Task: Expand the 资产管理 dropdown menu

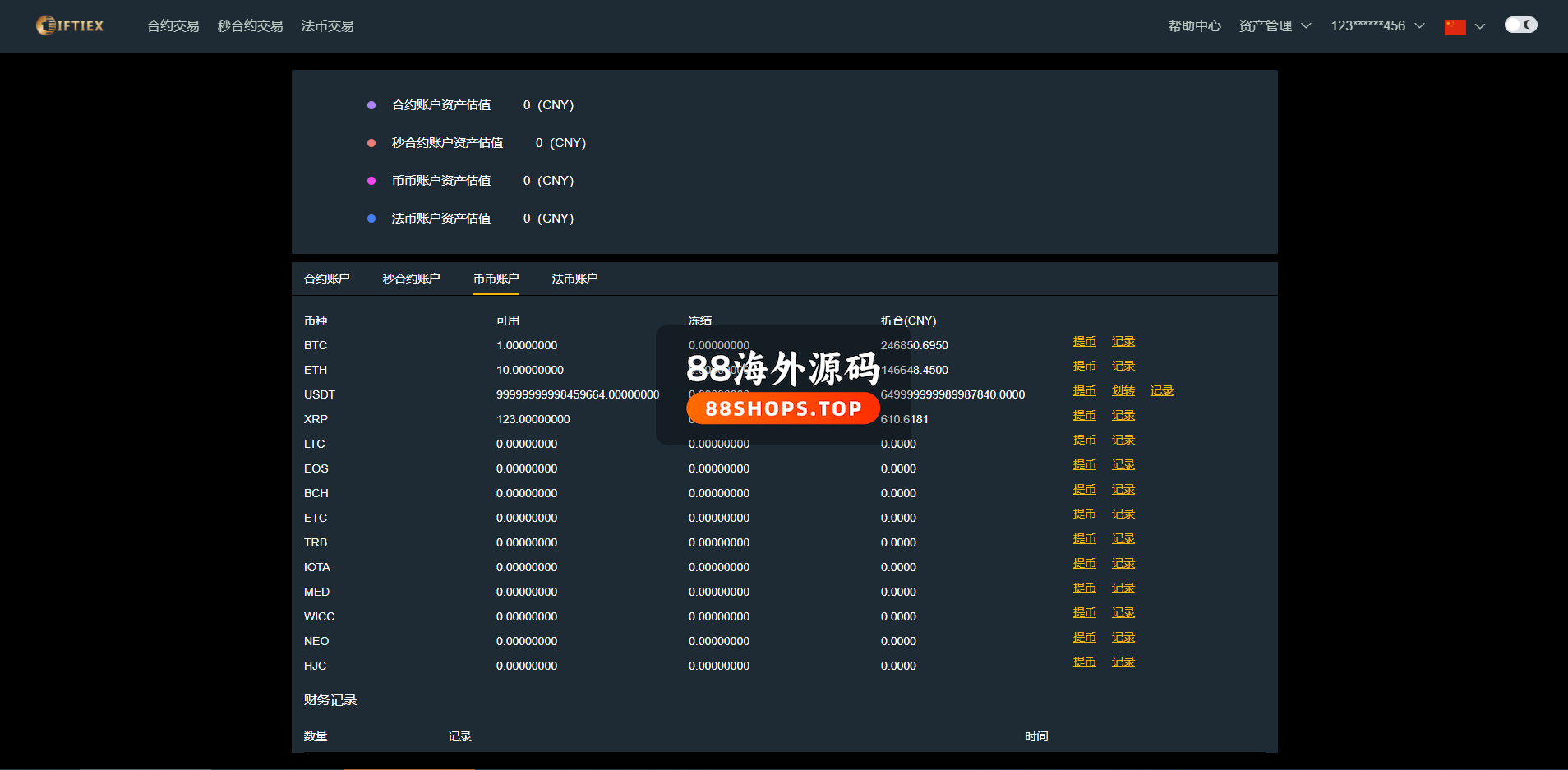Action: 1274,26
